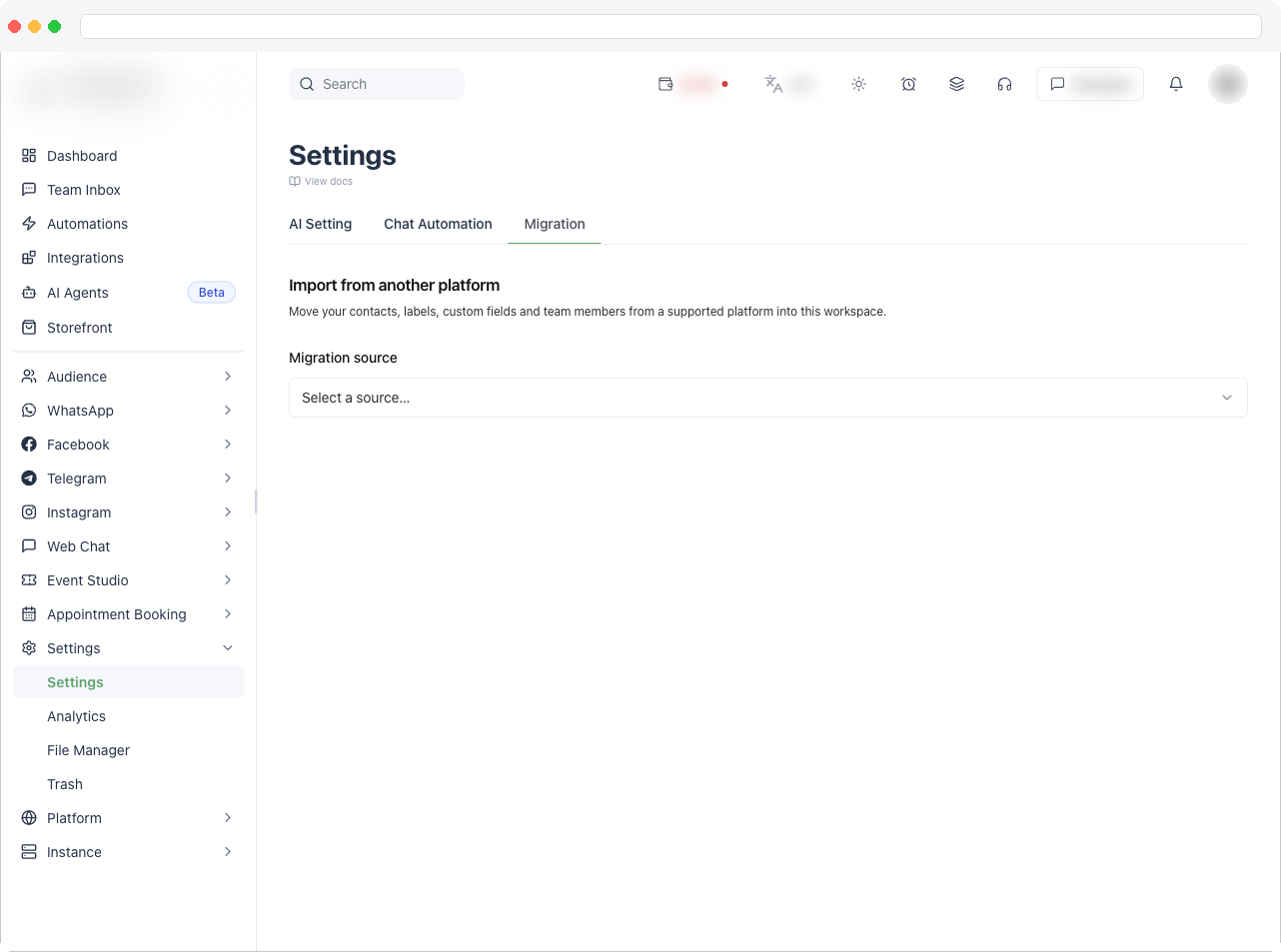Click the workspace name at sidebar top

[95, 91]
